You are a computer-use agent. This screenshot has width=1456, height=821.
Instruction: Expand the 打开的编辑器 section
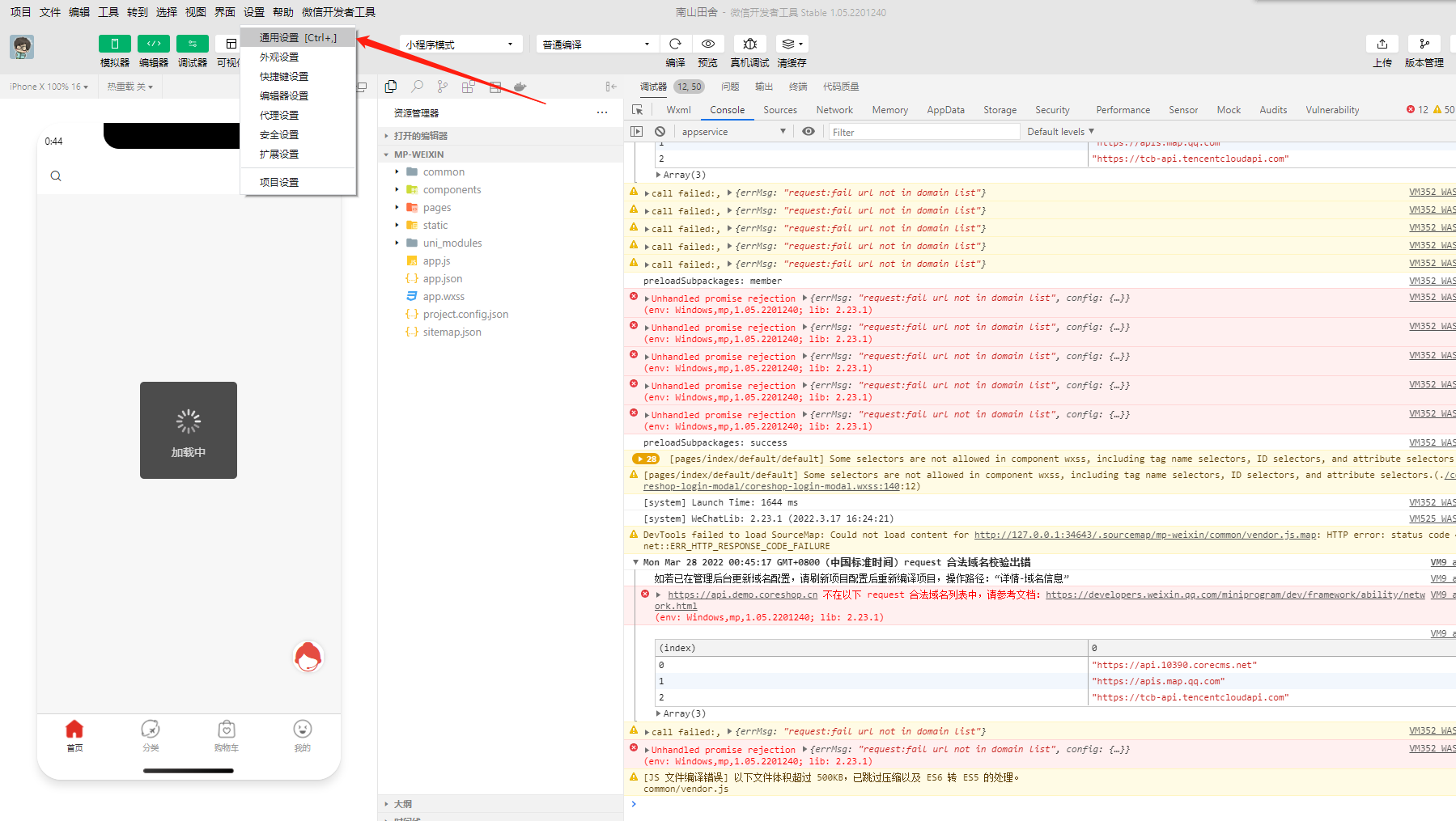point(420,136)
